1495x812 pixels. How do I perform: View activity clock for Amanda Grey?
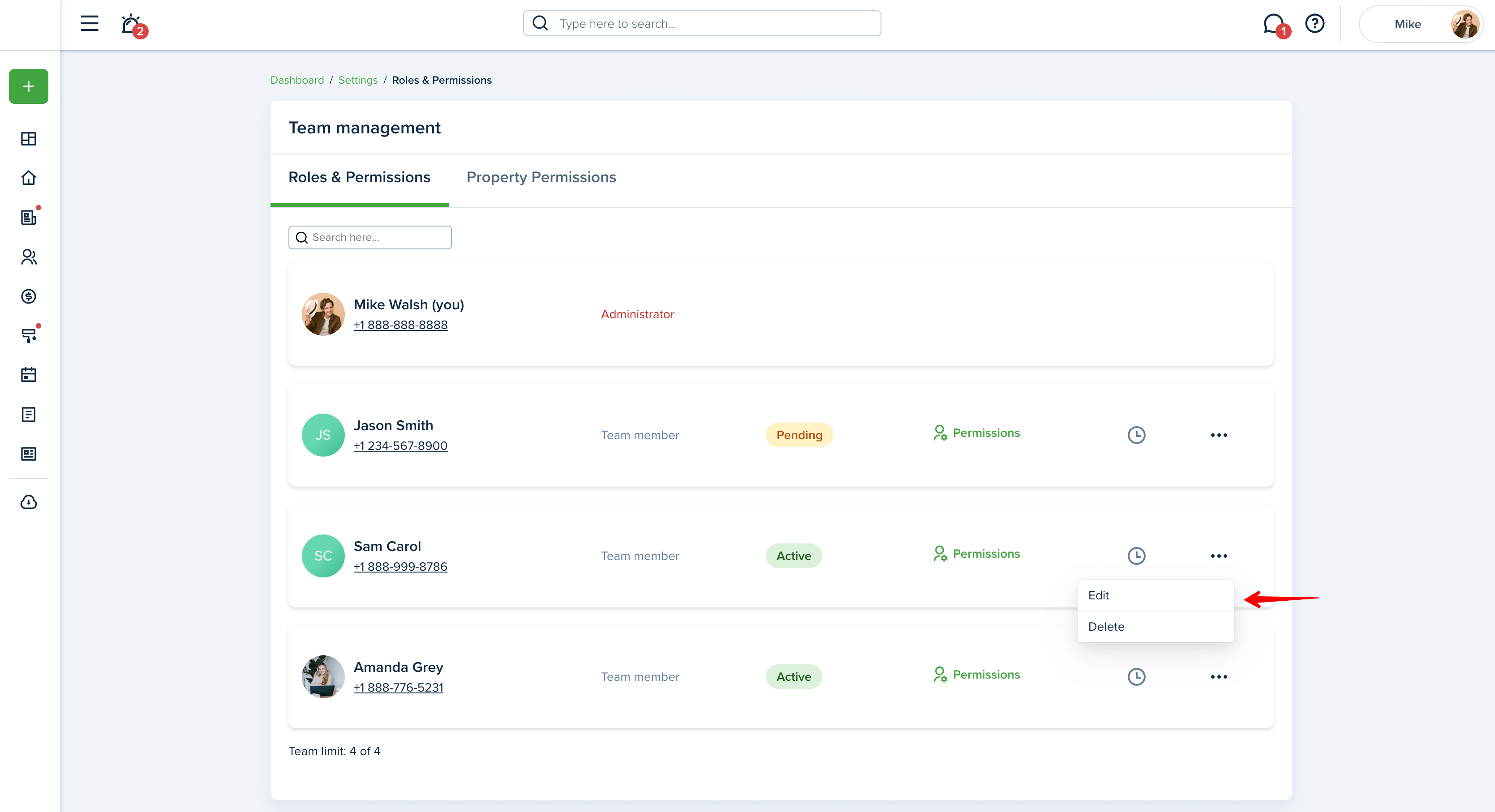point(1136,677)
